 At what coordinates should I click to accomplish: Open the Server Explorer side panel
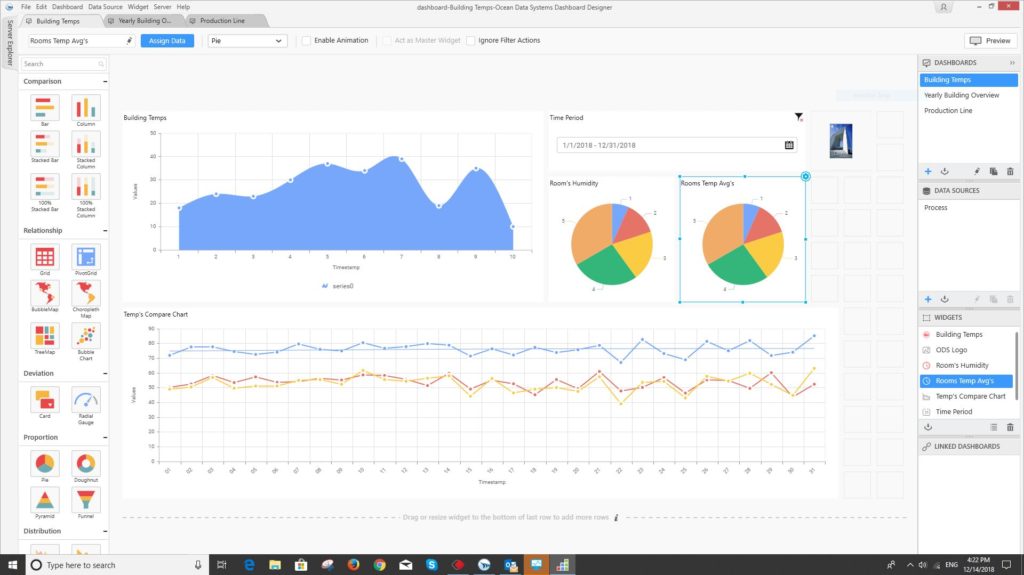(9, 42)
